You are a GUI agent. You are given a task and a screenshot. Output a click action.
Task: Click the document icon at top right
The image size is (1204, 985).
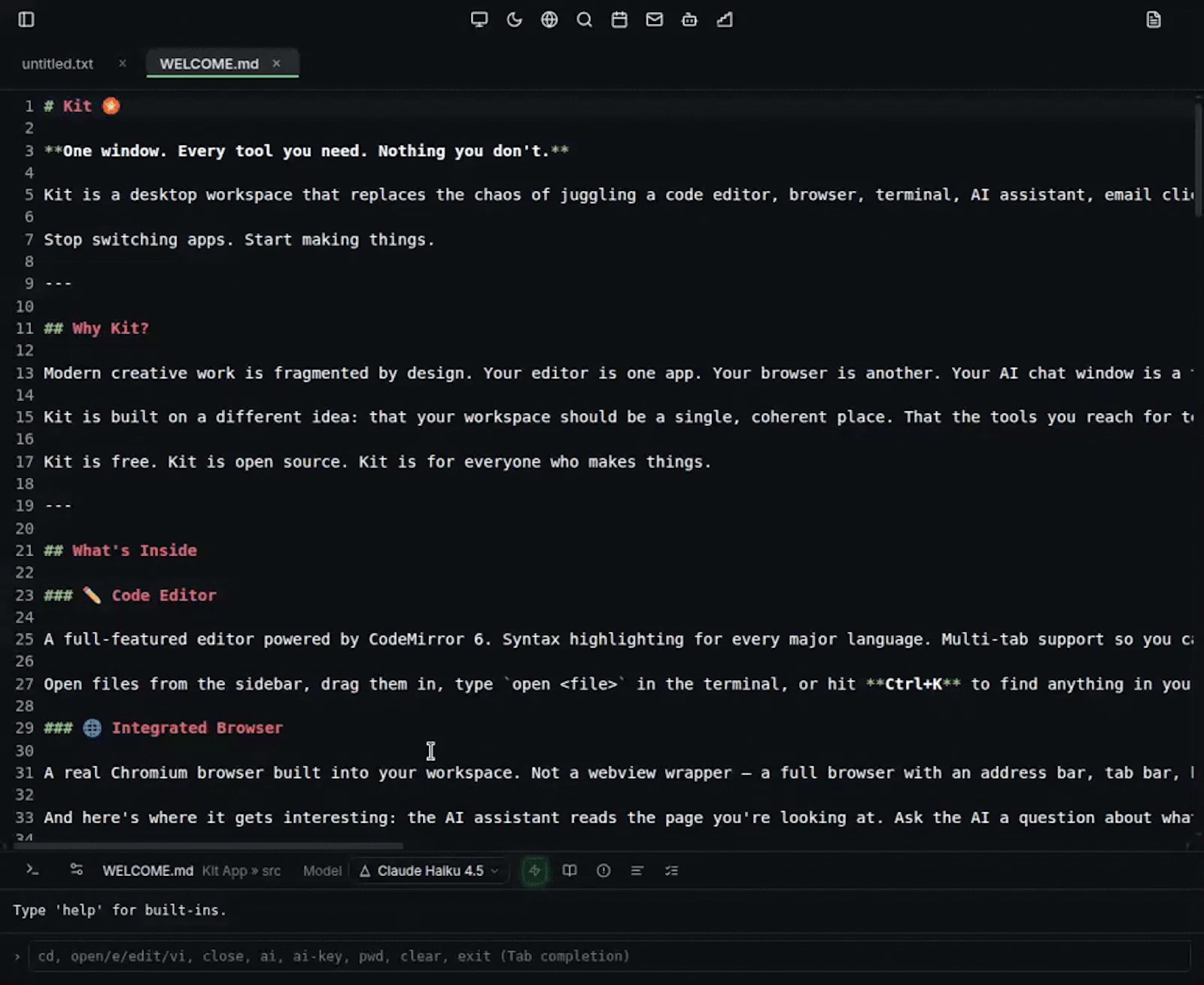click(1154, 20)
